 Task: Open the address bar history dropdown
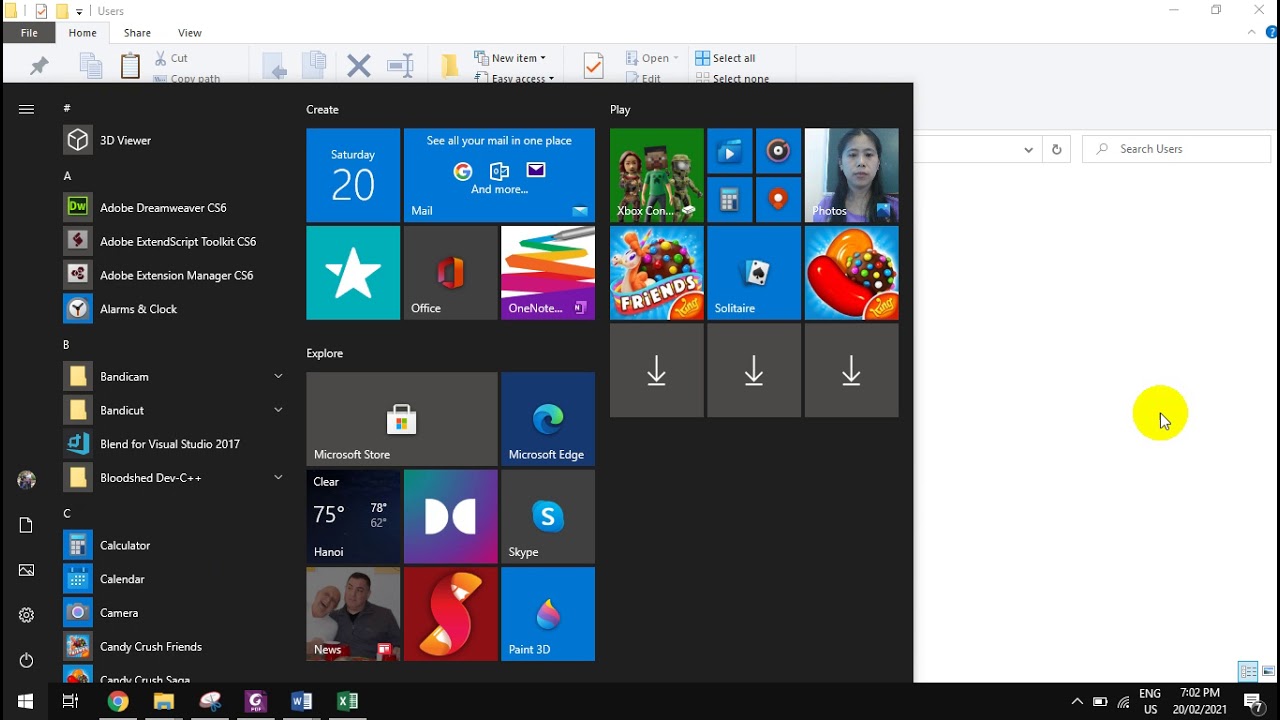coord(1028,149)
